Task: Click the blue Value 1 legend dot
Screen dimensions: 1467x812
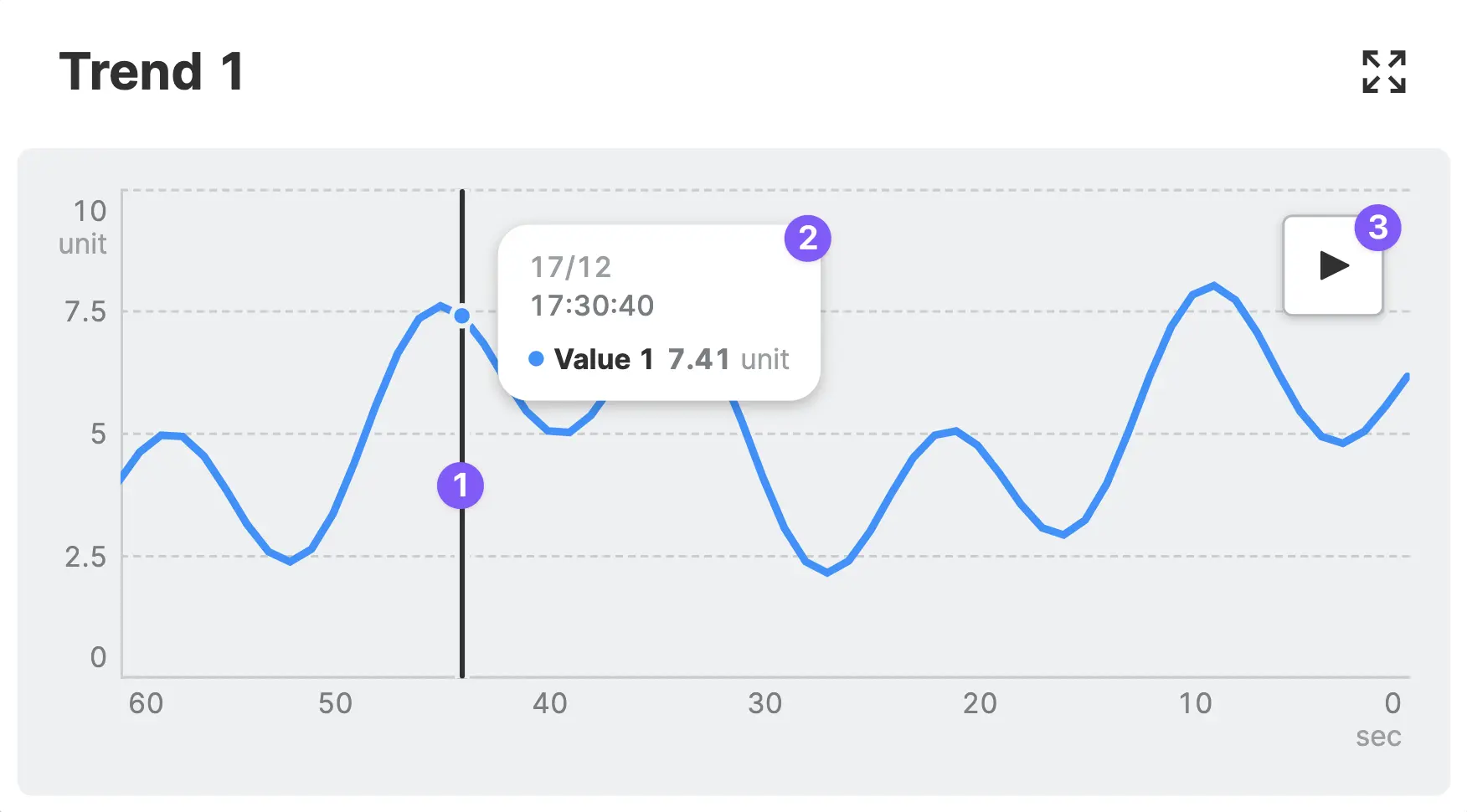Action: [537, 359]
